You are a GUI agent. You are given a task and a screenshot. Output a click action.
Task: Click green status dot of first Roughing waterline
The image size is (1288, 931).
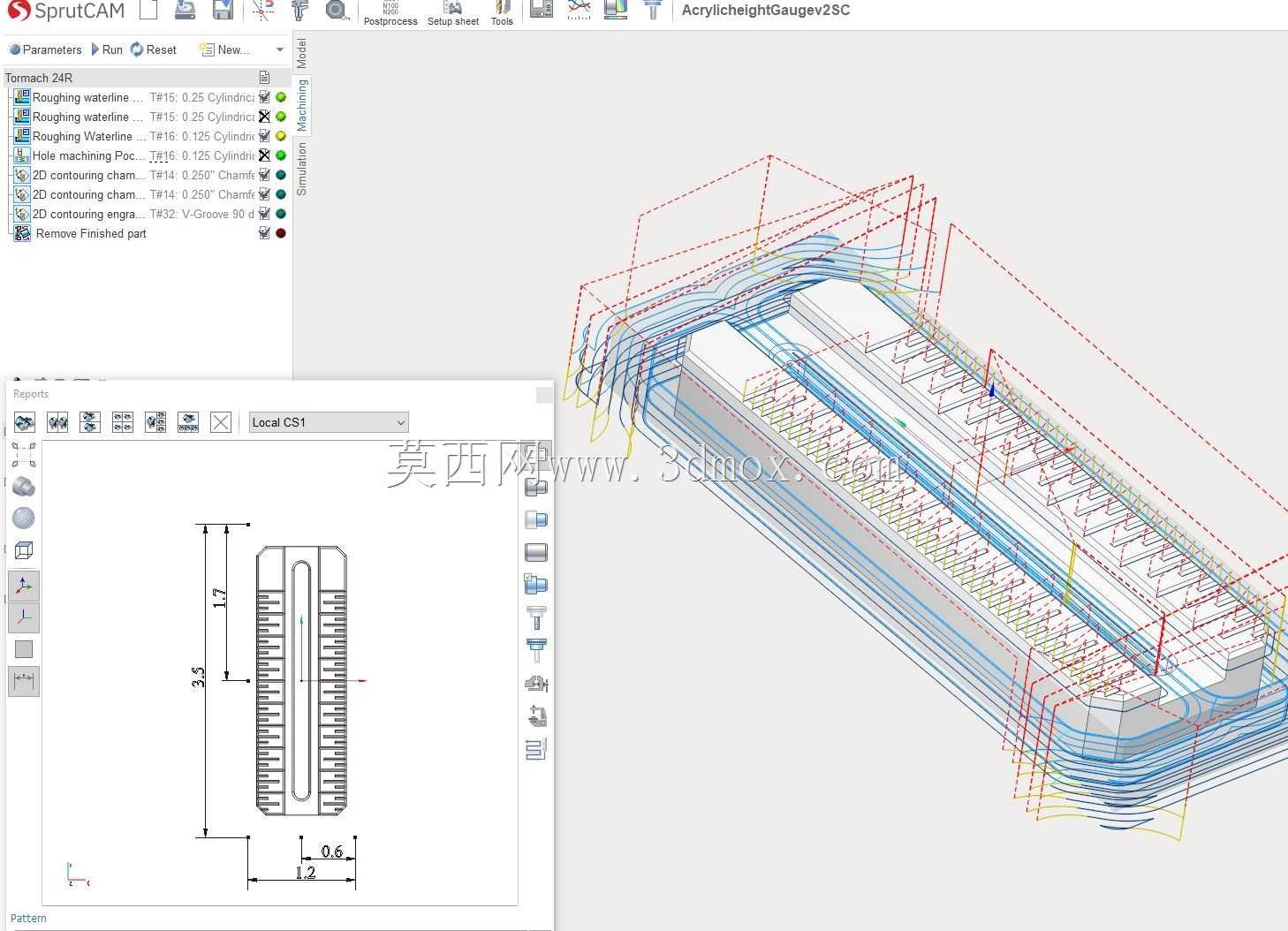[x=281, y=97]
